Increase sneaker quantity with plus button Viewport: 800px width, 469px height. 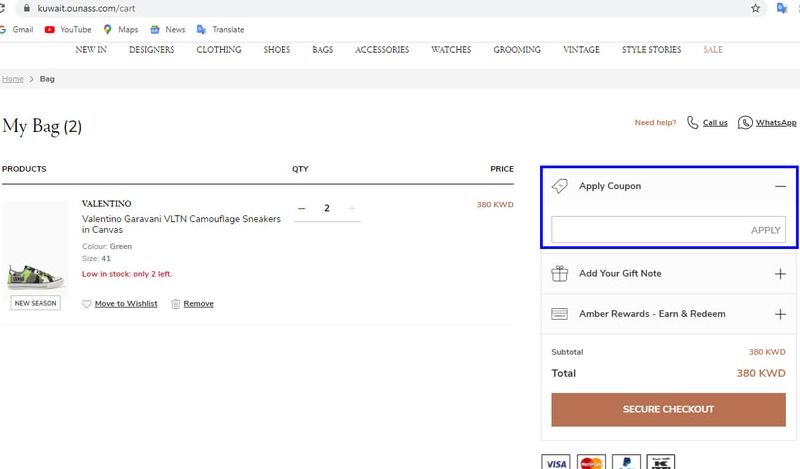tap(352, 208)
